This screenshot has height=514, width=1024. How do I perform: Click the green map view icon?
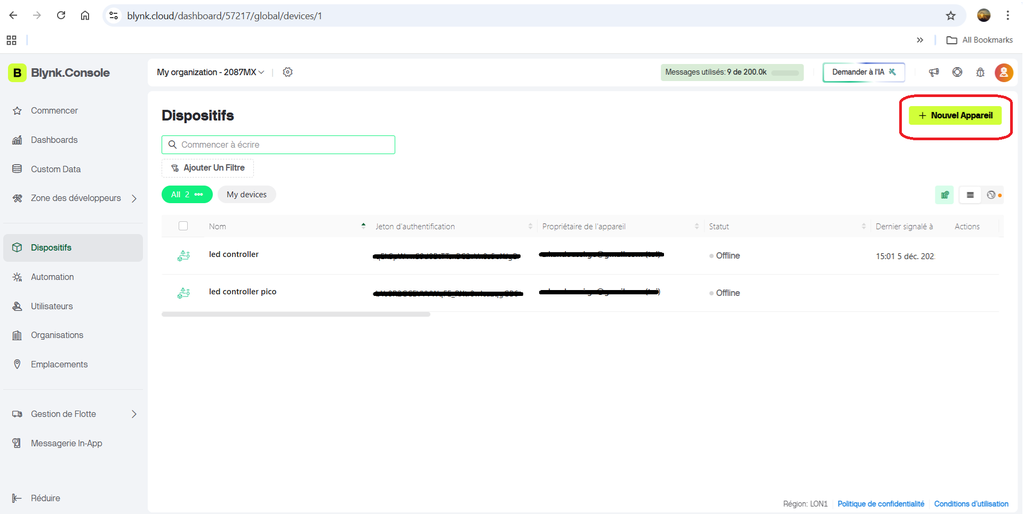pyautogui.click(x=944, y=195)
